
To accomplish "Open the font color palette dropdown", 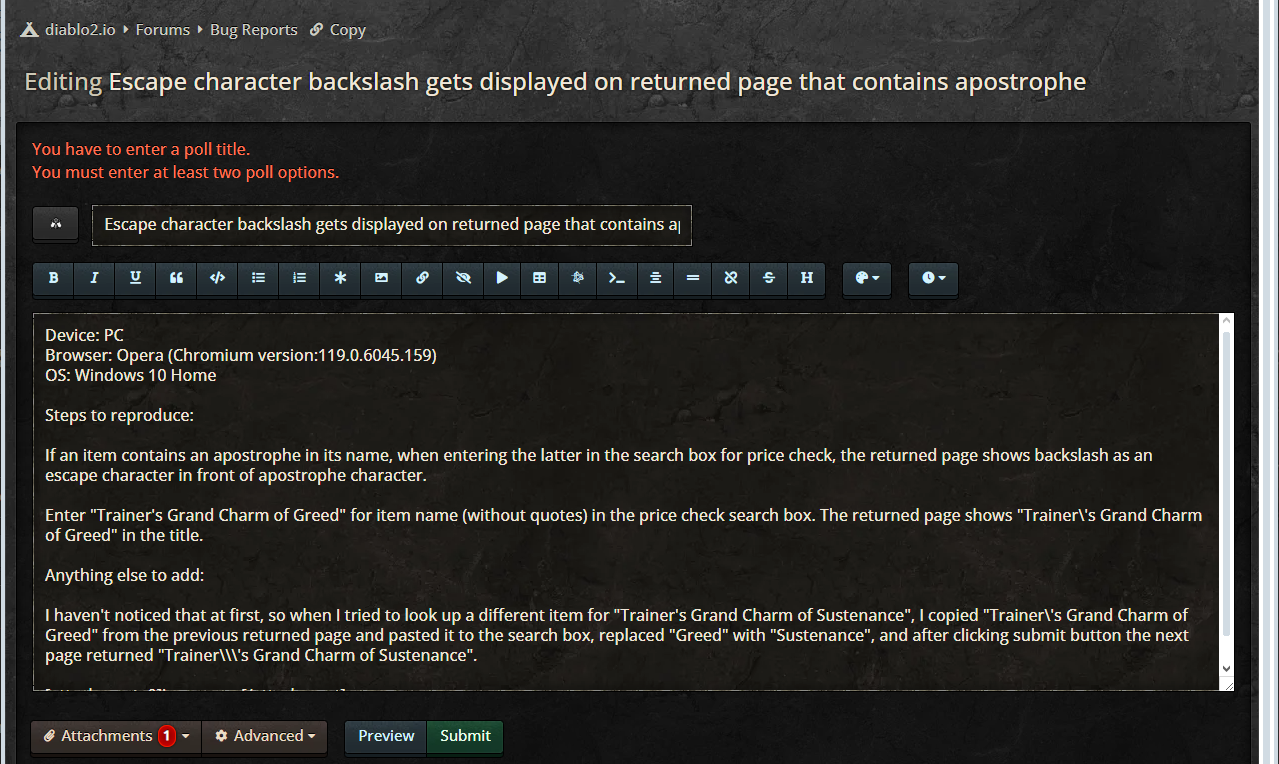I will pos(867,278).
